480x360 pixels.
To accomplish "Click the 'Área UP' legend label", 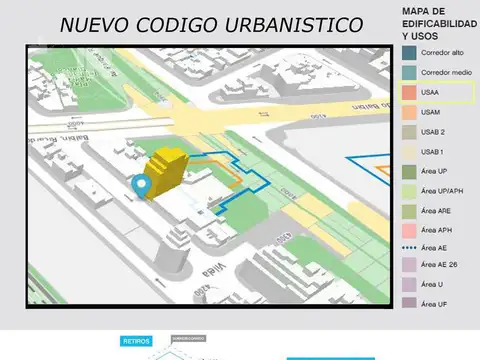I will [x=434, y=171].
